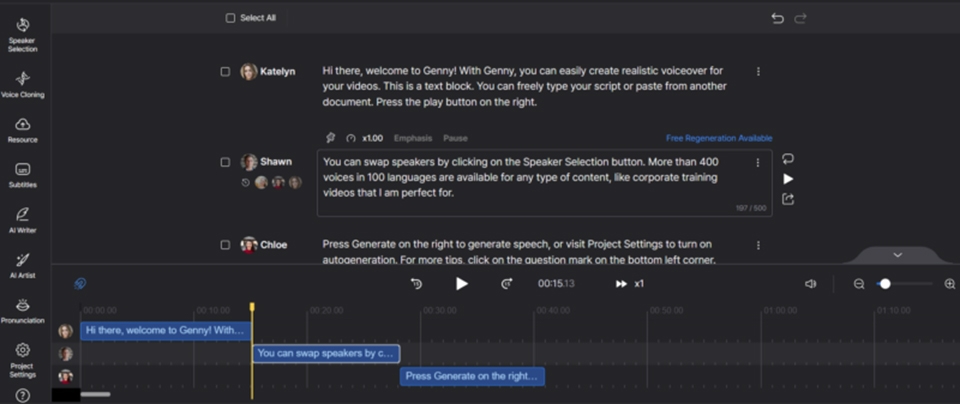The width and height of the screenshot is (960, 404).
Task: Open the Subtitles panel
Action: point(22,174)
